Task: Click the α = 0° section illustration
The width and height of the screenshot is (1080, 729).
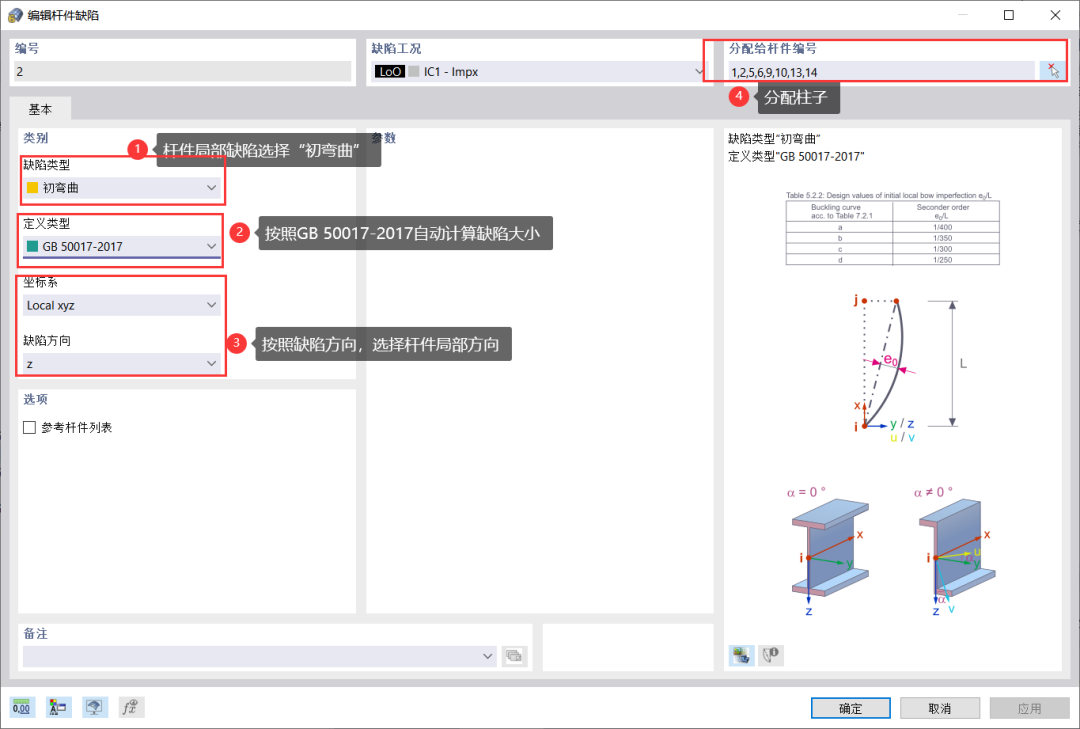Action: coord(829,551)
